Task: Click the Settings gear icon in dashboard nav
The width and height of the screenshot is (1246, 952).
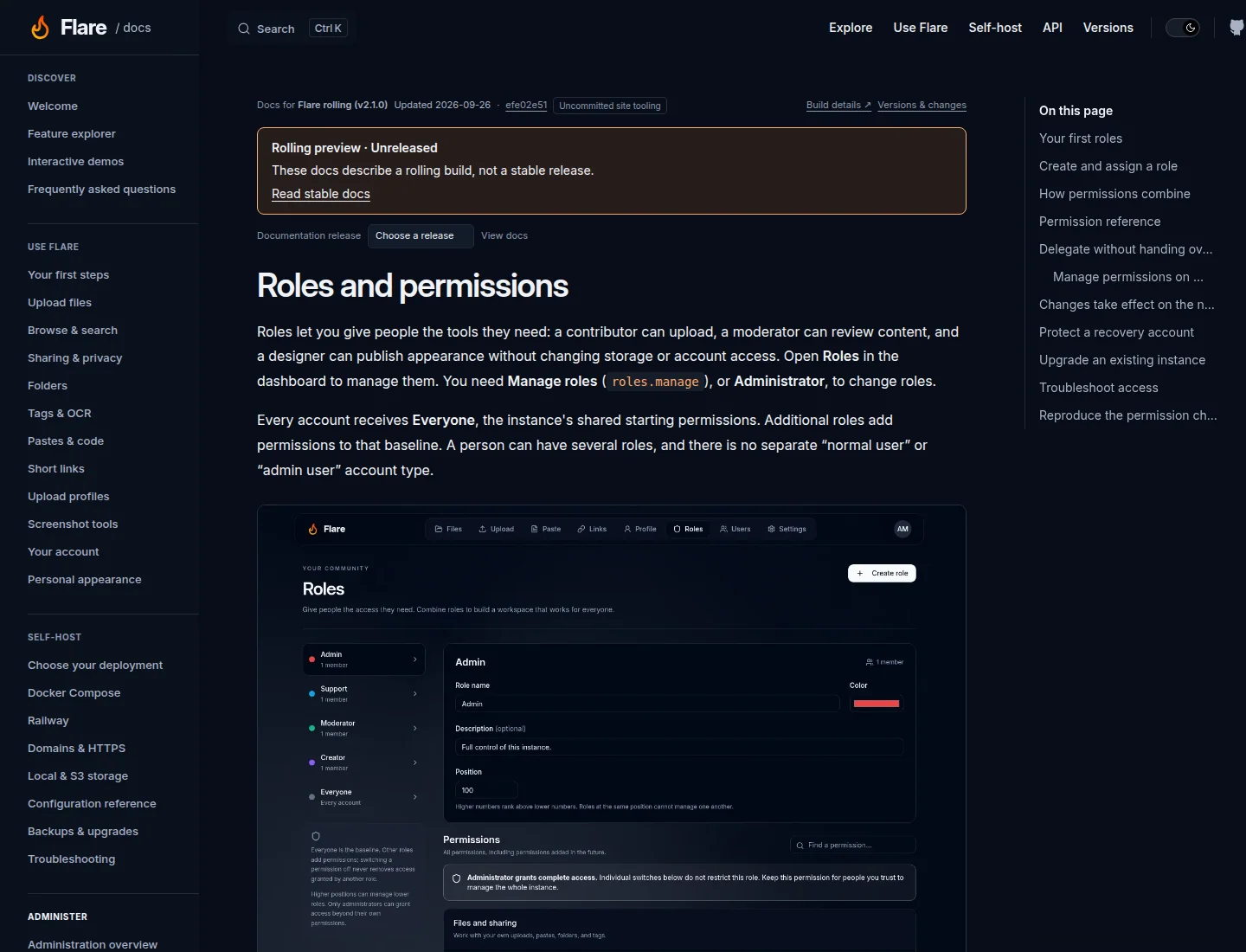Action: [771, 529]
